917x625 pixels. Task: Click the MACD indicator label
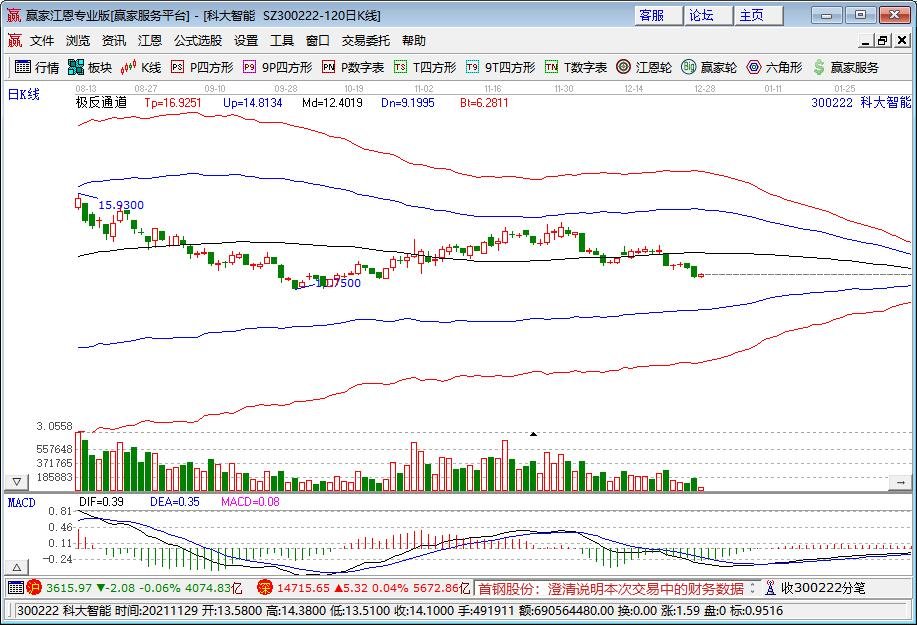(21, 503)
